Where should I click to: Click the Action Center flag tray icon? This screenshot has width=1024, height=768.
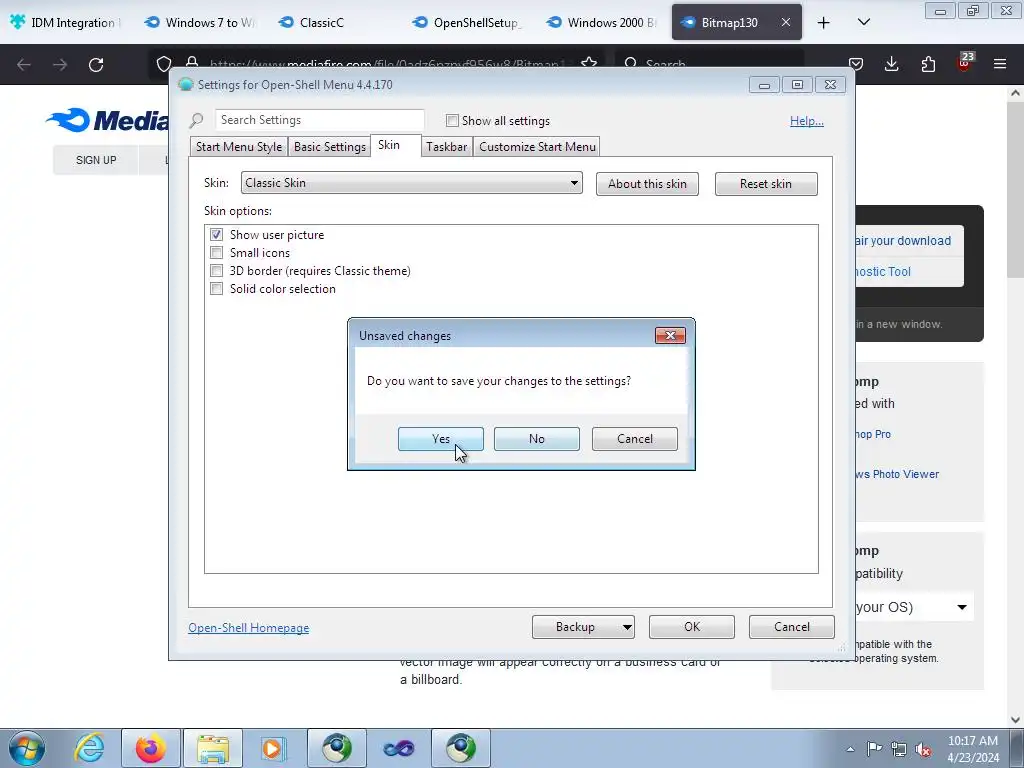pos(874,749)
